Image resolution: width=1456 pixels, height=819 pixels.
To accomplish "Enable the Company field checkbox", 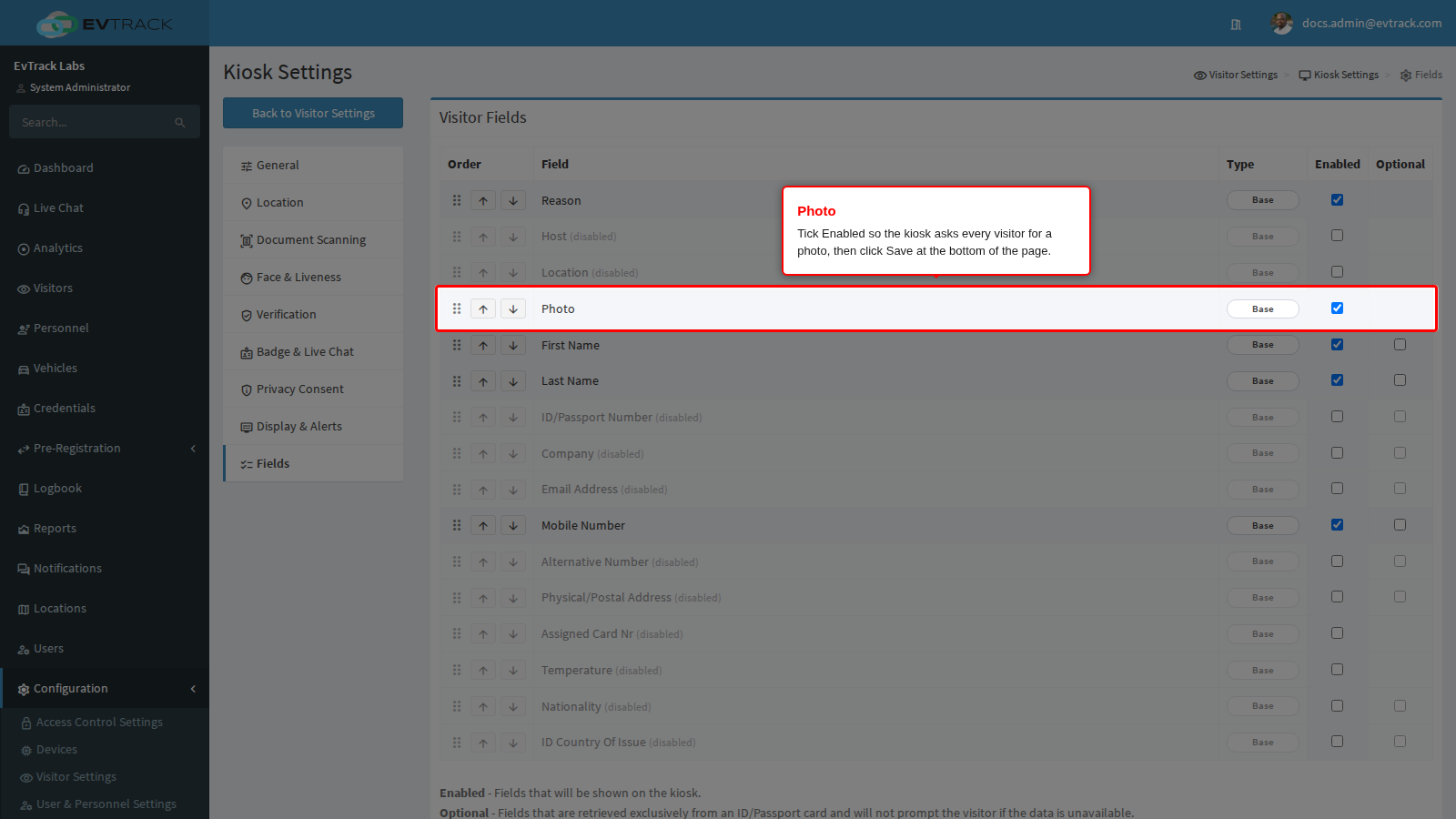I will (1337, 453).
